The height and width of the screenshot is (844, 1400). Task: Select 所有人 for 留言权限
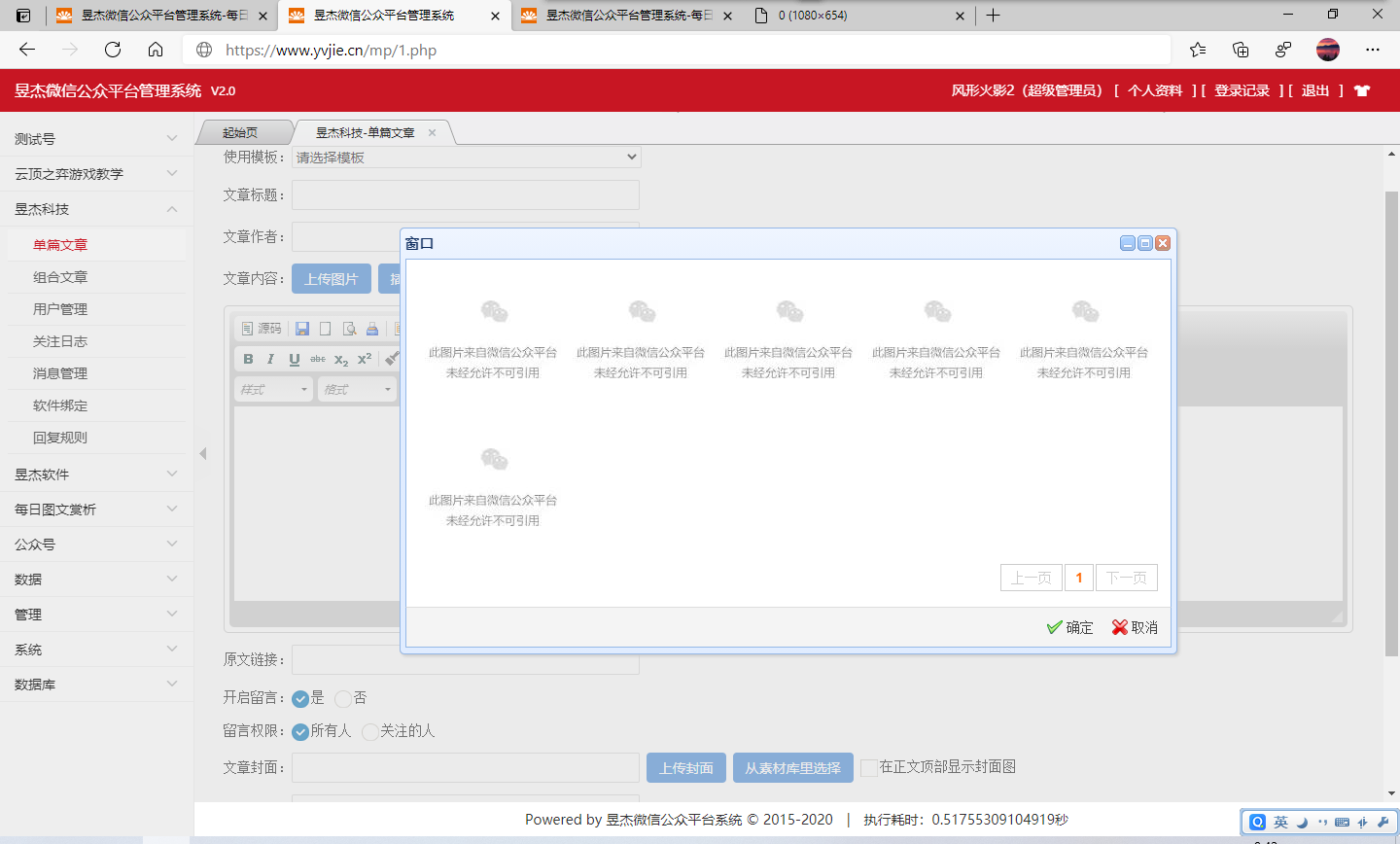[x=300, y=731]
